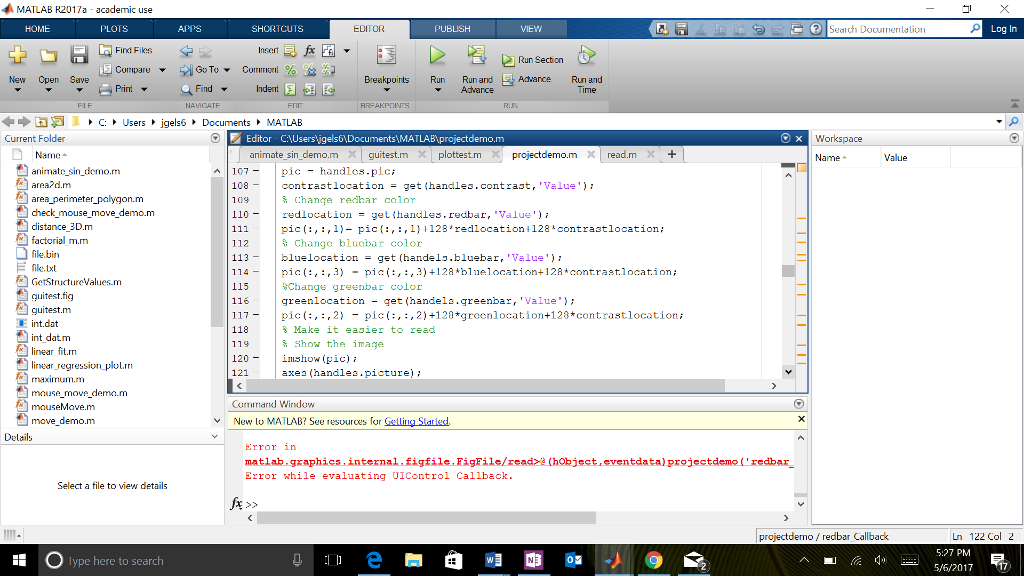This screenshot has height=576, width=1024.
Task: Click the New script icon
Action: pos(17,56)
